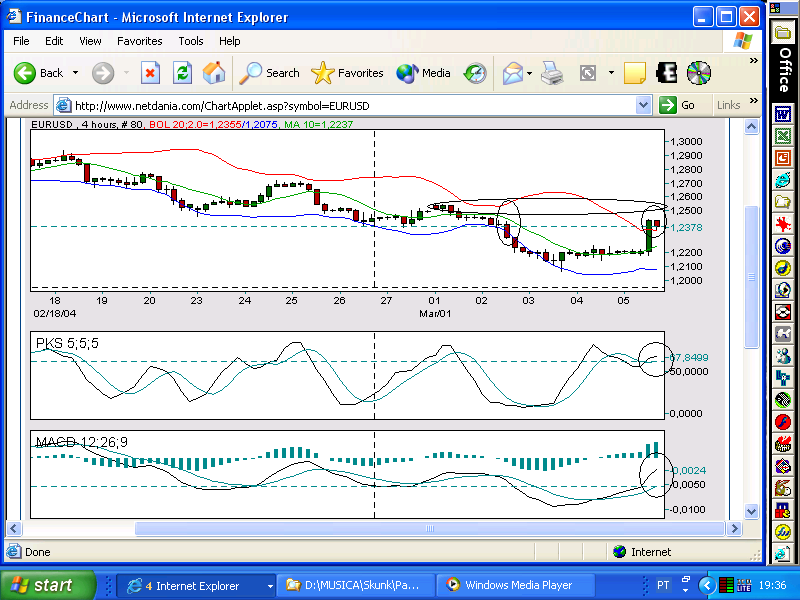Go to Home page icon
The width and height of the screenshot is (800, 600).
(214, 73)
